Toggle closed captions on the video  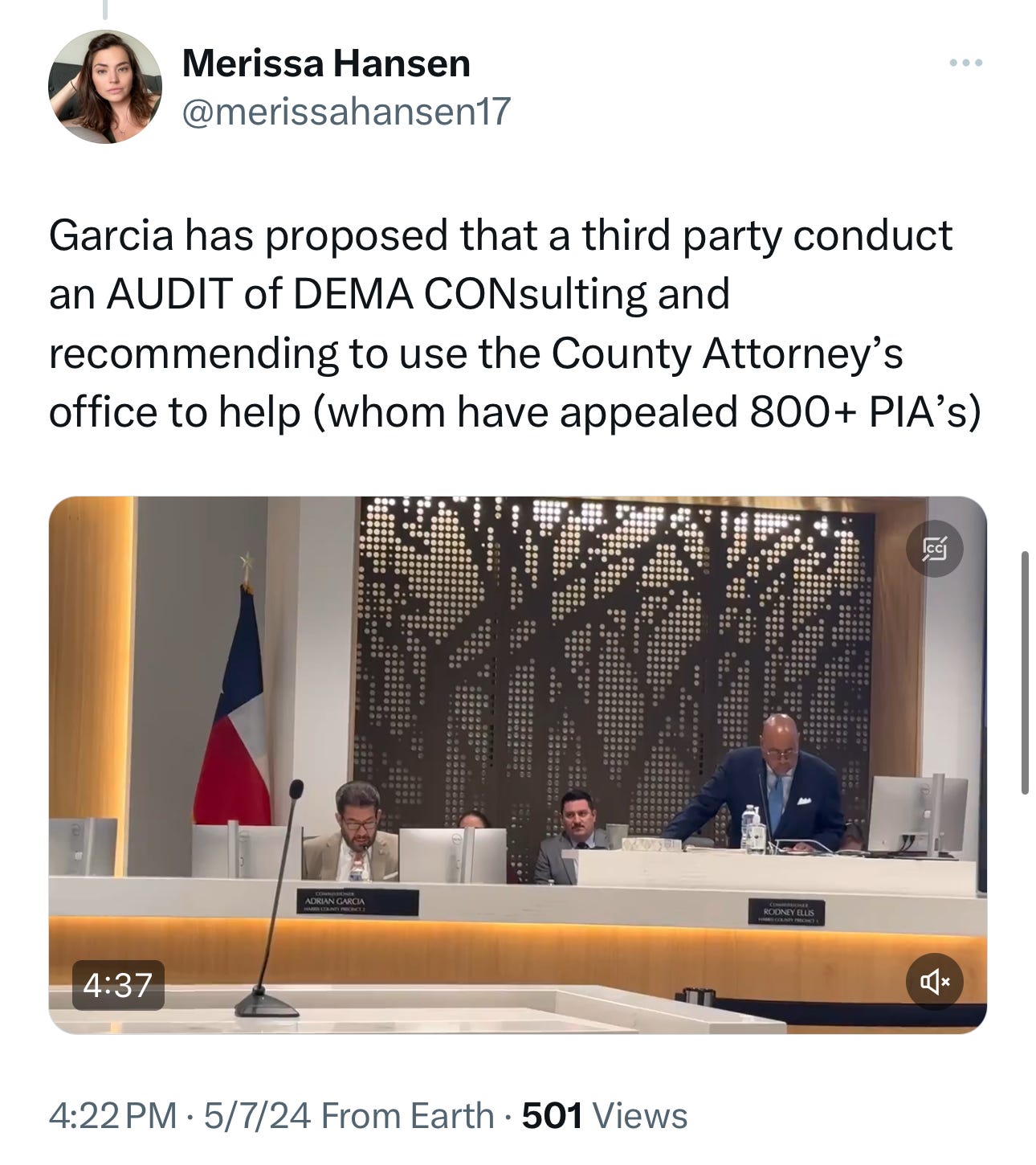(934, 549)
